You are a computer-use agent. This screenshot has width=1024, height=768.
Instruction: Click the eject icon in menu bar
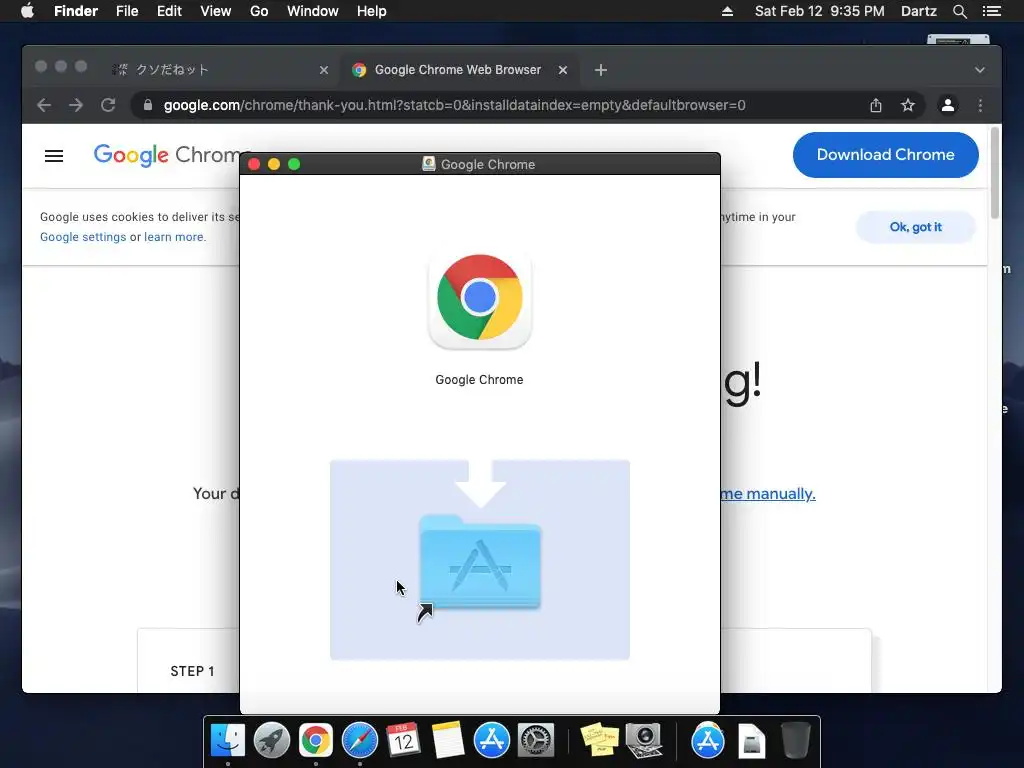[728, 11]
